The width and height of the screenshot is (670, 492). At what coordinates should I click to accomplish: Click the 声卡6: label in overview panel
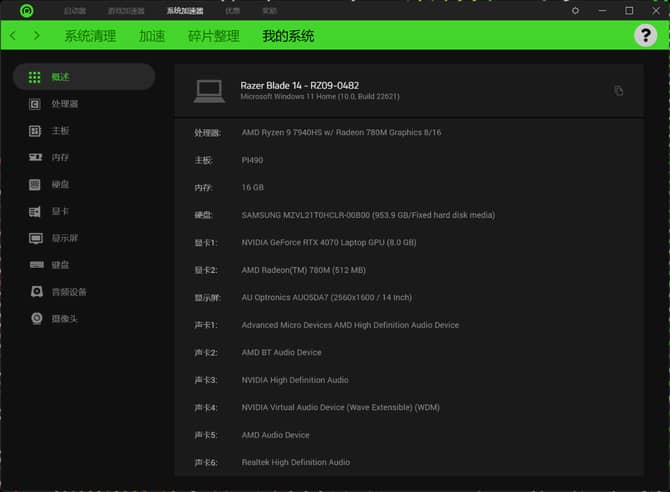point(206,463)
